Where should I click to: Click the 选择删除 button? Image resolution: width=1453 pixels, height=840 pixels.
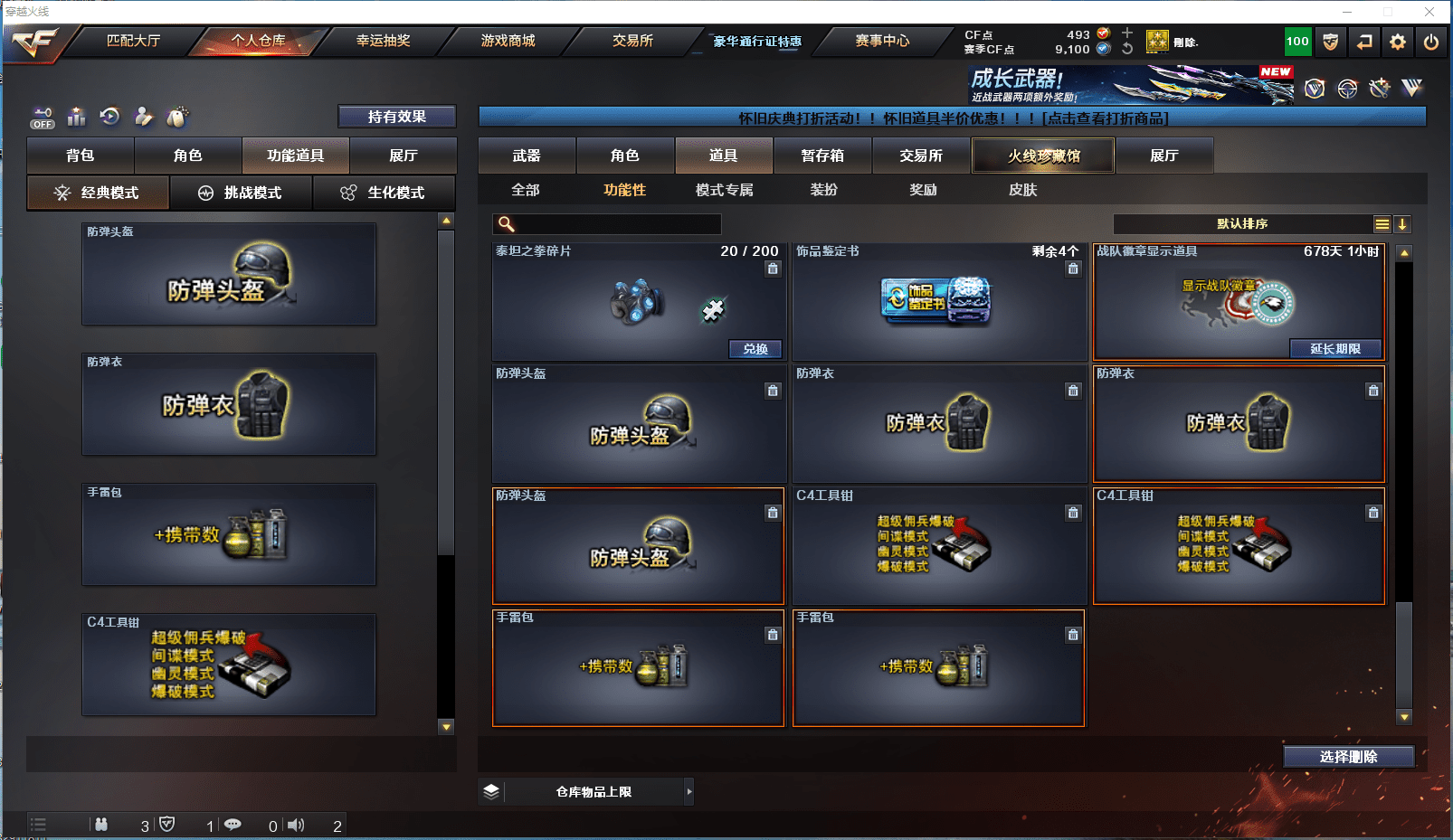(1348, 757)
